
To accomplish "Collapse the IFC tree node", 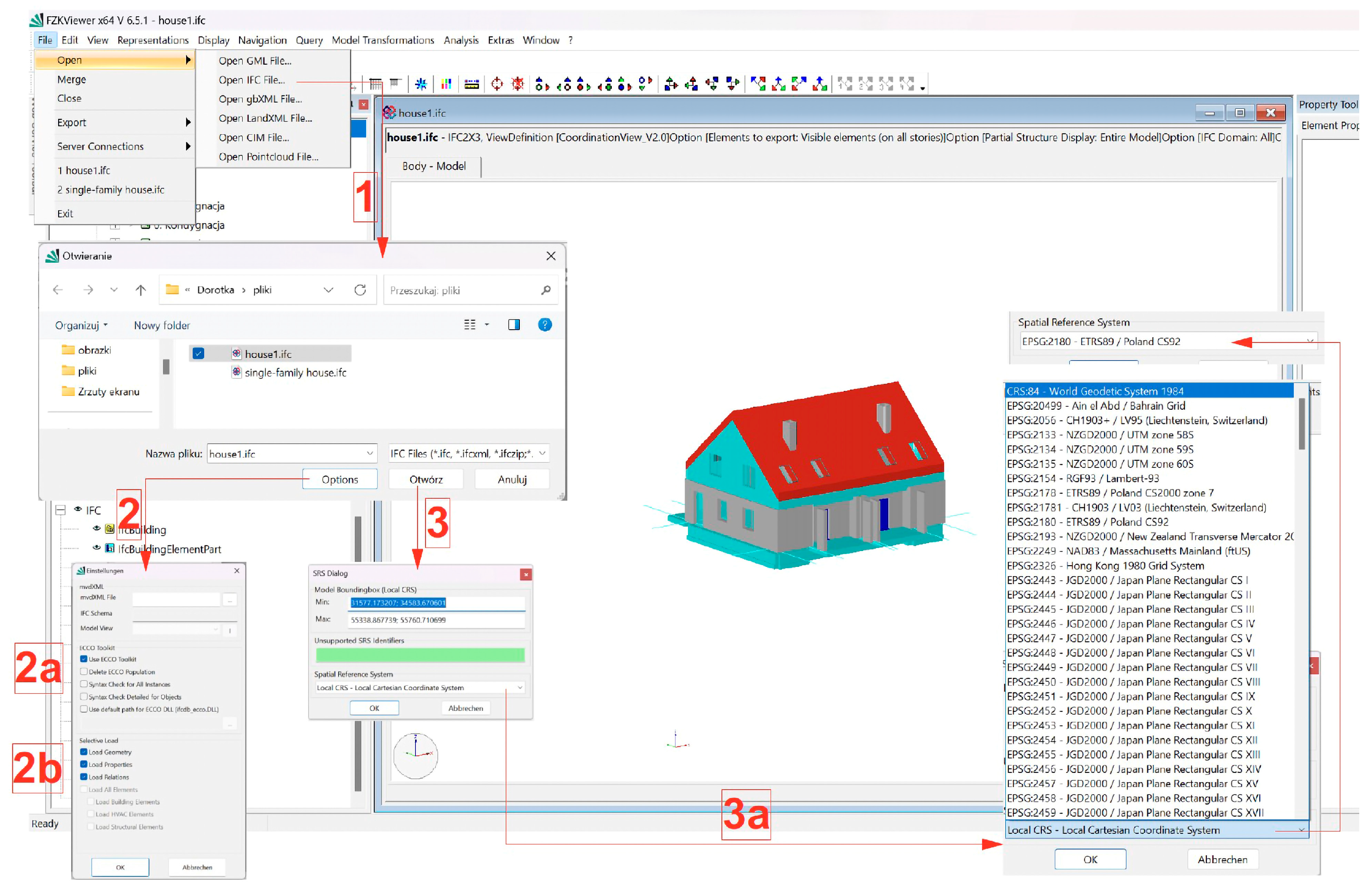I will coord(61,510).
